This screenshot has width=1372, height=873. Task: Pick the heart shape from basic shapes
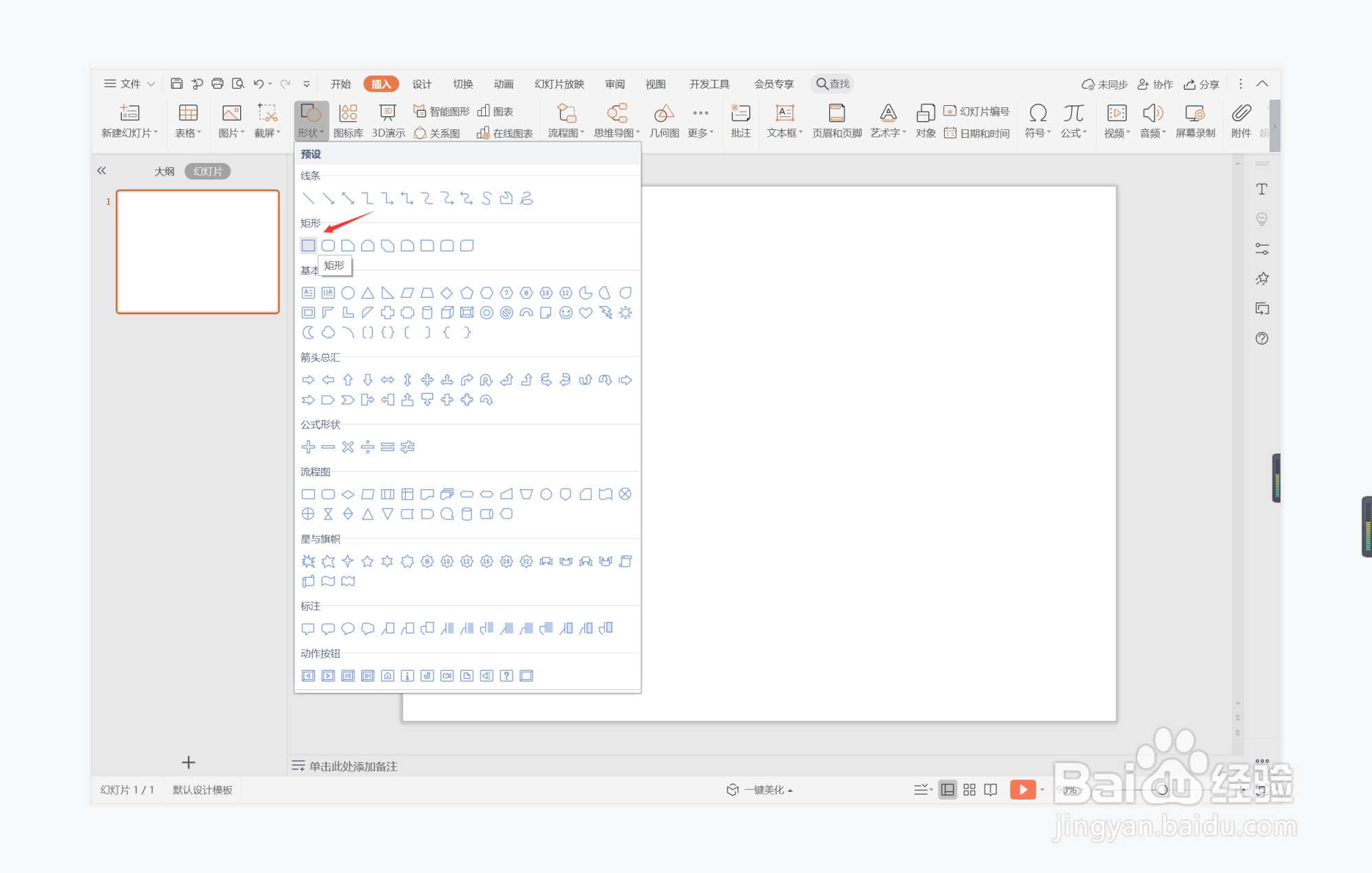coord(586,313)
